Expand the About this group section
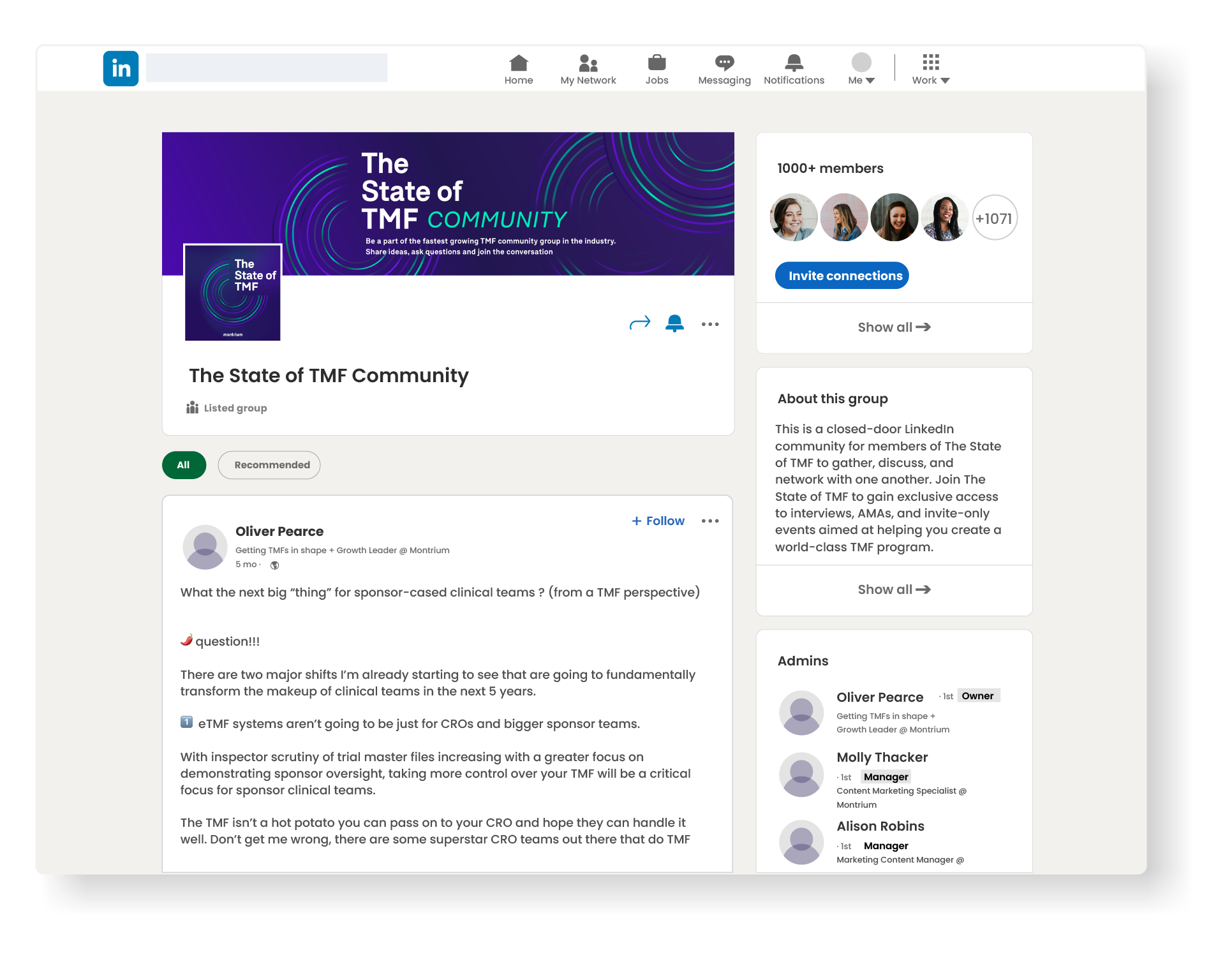 click(893, 589)
